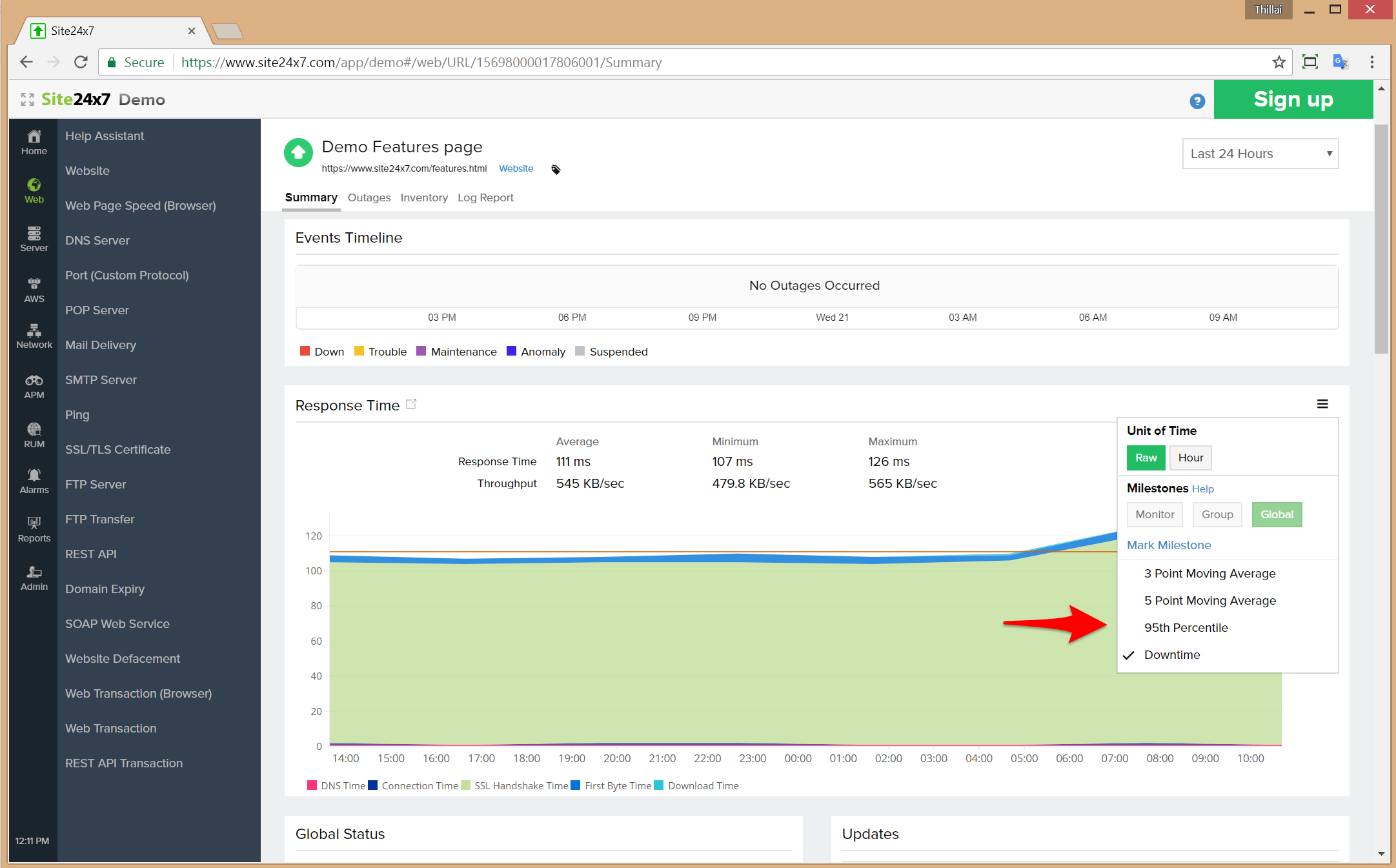Collapse the sidebar using expand arrows icon
Image resolution: width=1396 pixels, height=868 pixels.
coord(27,99)
